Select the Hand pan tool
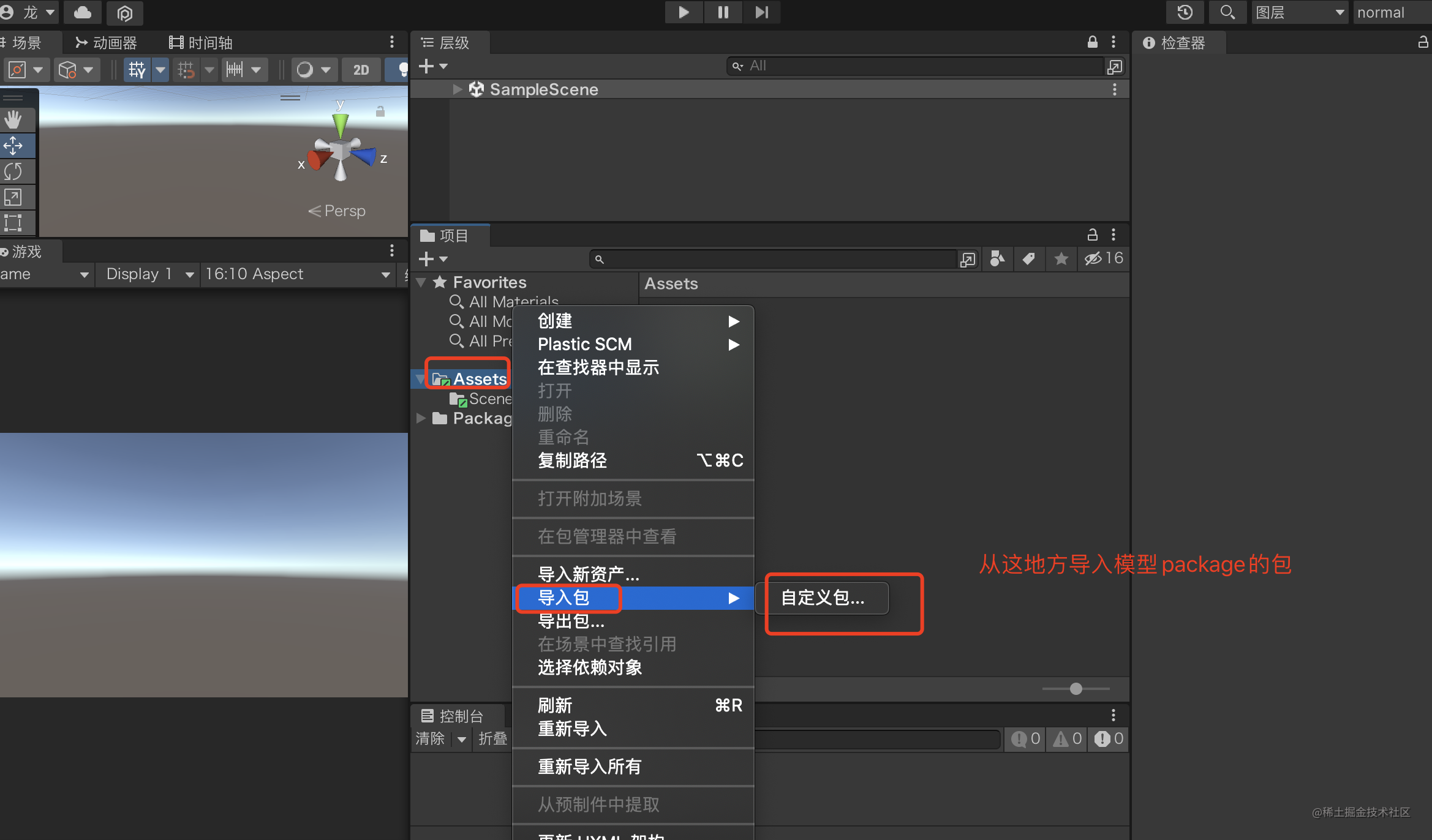 [x=17, y=120]
